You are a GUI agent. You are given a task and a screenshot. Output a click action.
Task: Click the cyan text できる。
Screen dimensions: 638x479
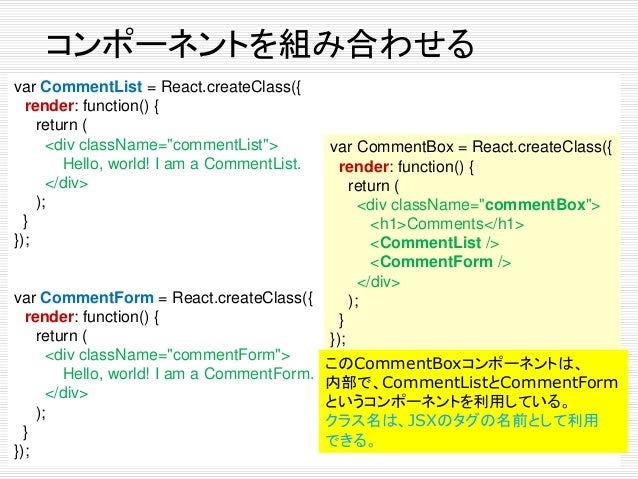click(x=350, y=440)
